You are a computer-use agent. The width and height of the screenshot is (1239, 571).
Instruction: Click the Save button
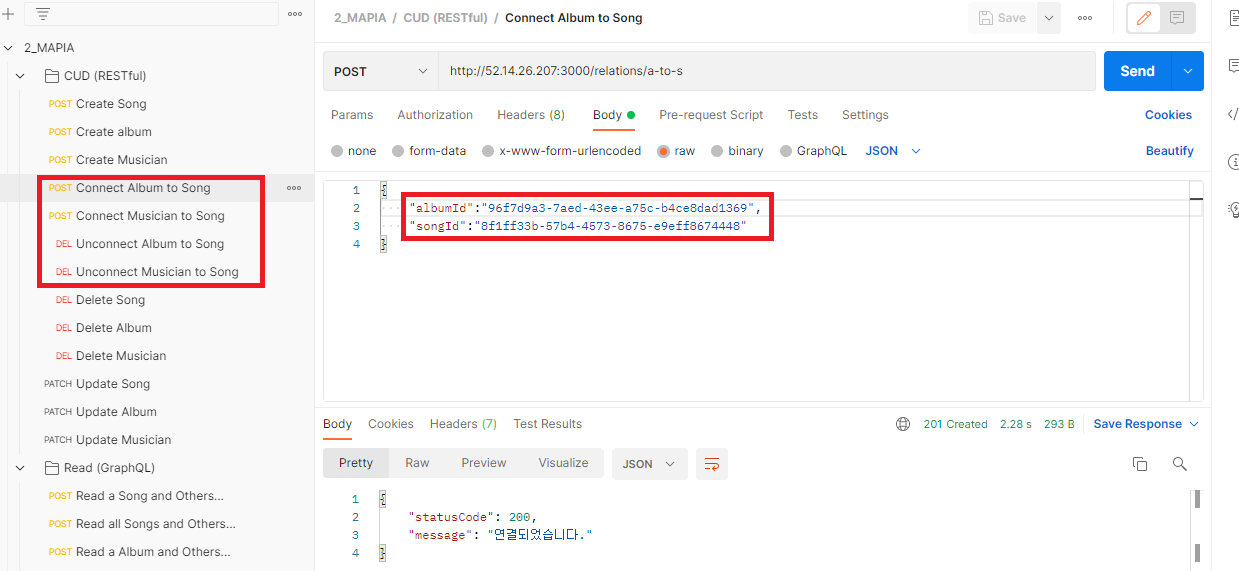click(x=1002, y=18)
